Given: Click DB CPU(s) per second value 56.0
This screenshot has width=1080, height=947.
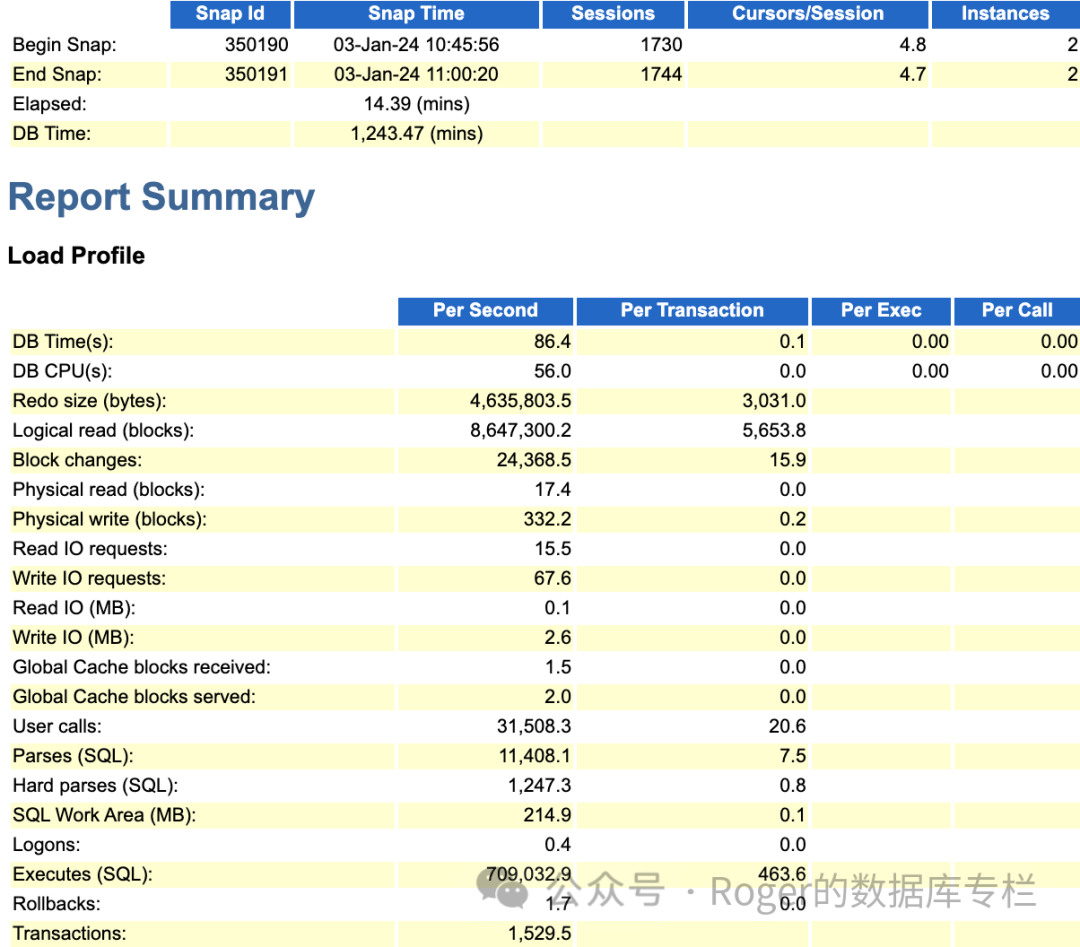Looking at the screenshot, I should [x=552, y=371].
